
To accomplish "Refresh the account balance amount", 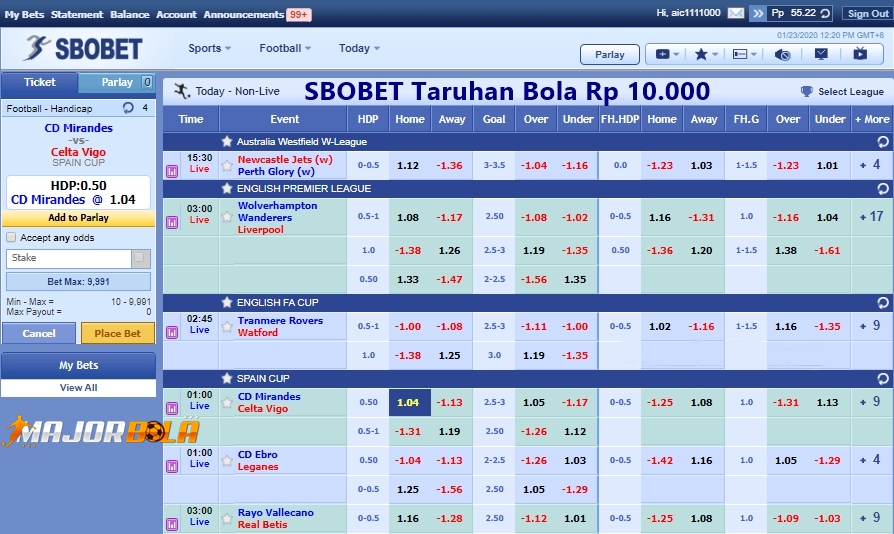I will pyautogui.click(x=829, y=14).
